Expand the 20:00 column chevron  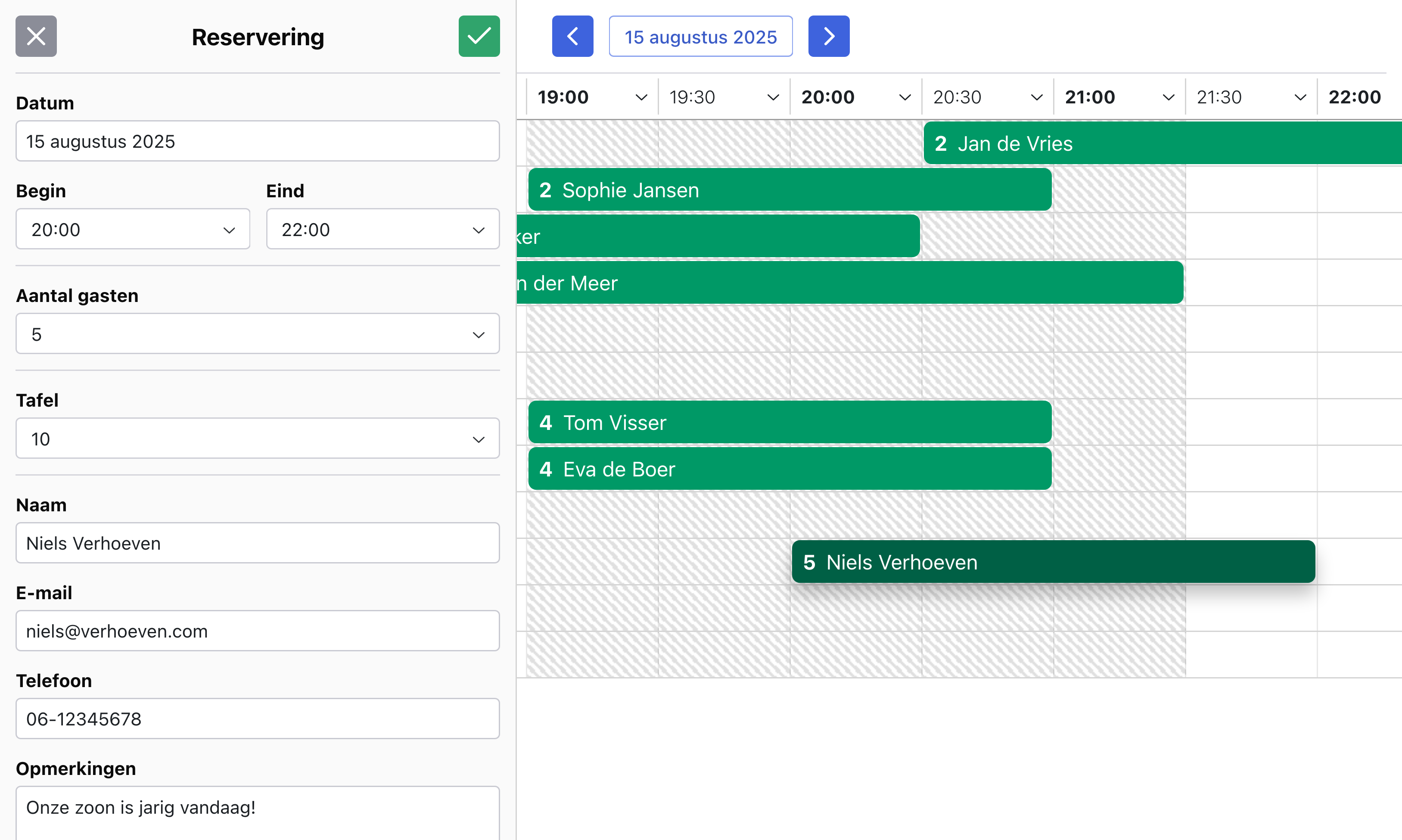(x=905, y=97)
